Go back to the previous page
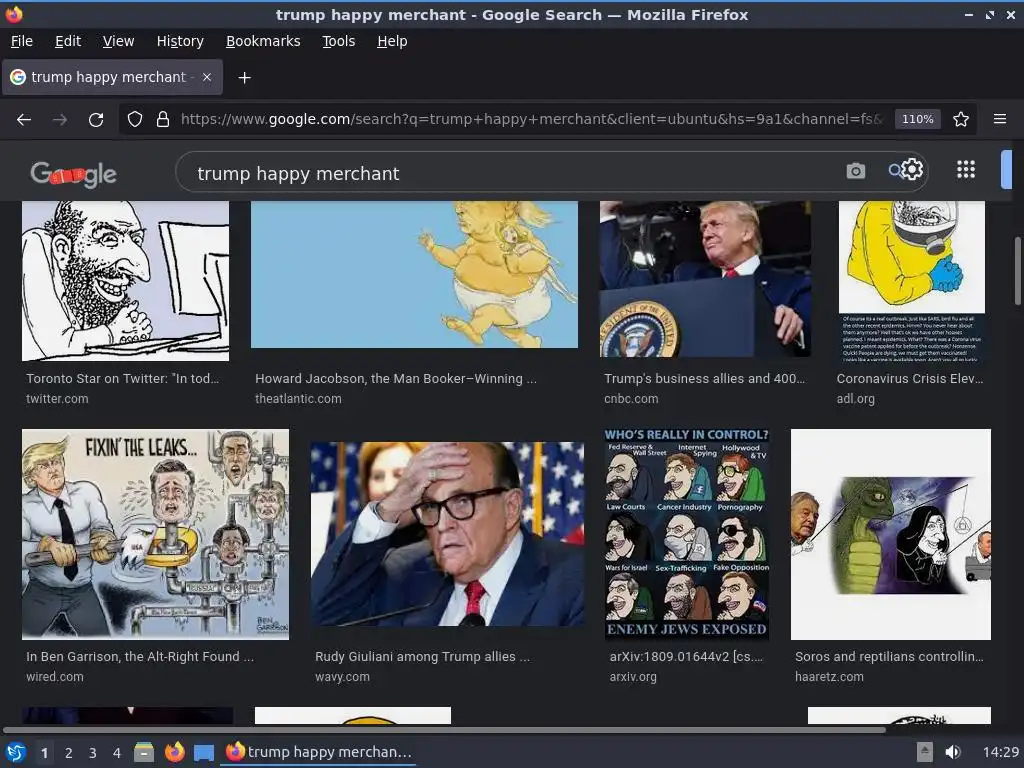 tap(24, 120)
